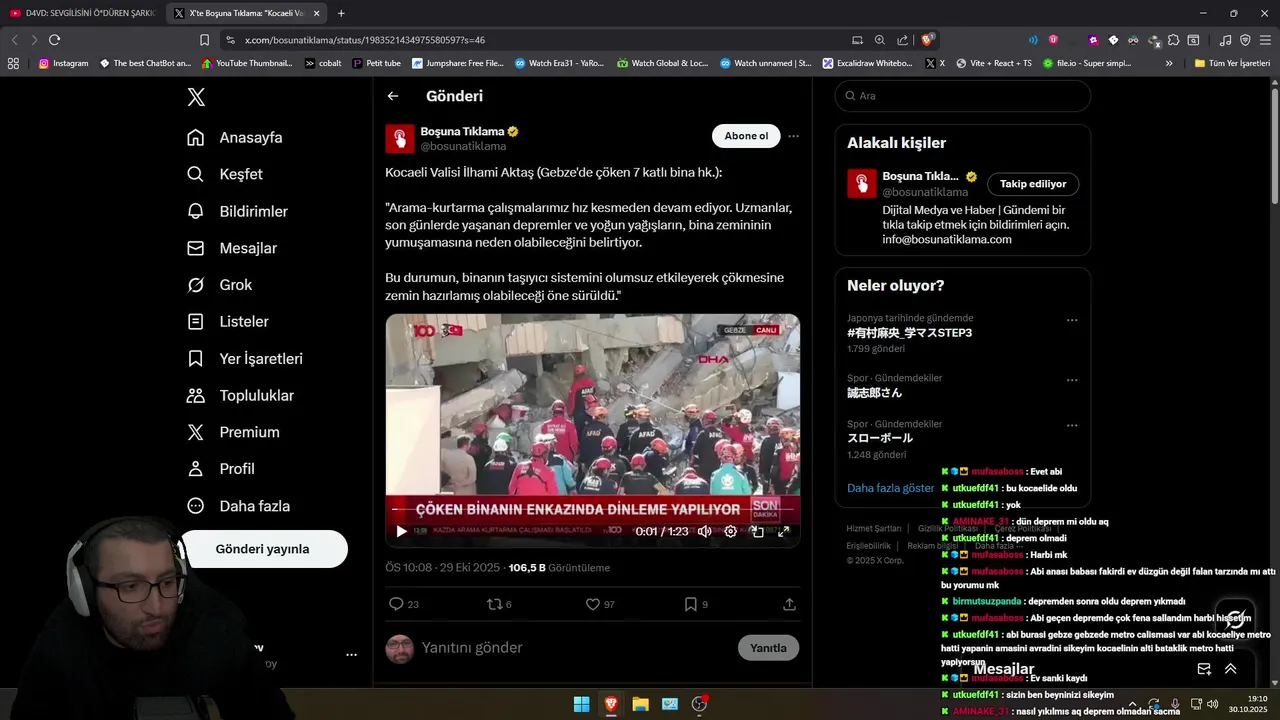Open post options three-dot menu
1280x720 pixels.
coord(793,136)
